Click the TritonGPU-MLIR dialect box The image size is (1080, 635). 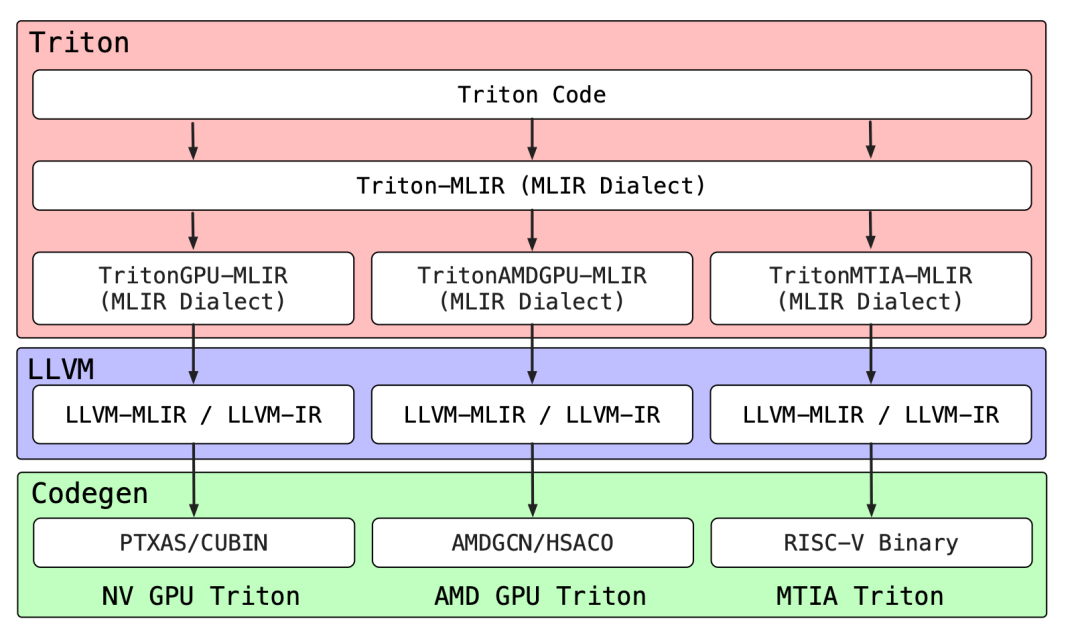193,288
